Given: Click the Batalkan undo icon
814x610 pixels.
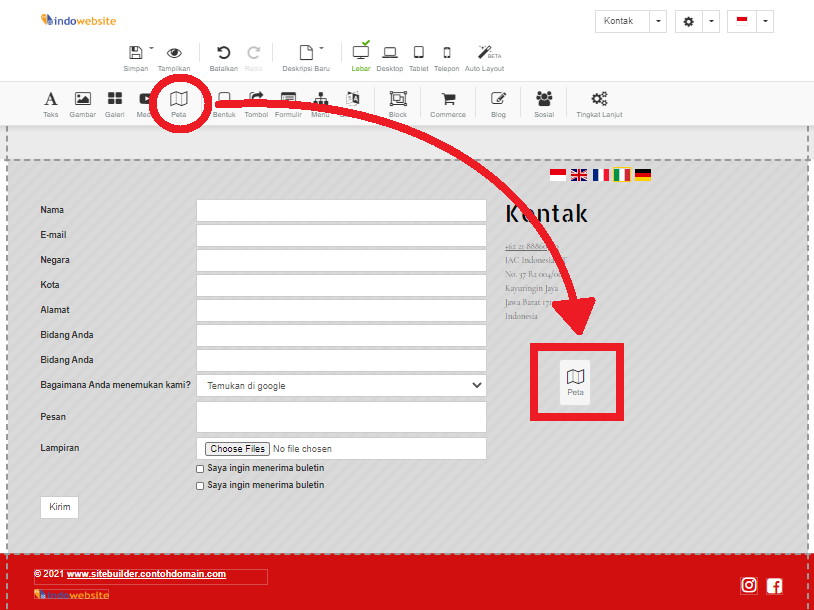Looking at the screenshot, I should pyautogui.click(x=223, y=56).
